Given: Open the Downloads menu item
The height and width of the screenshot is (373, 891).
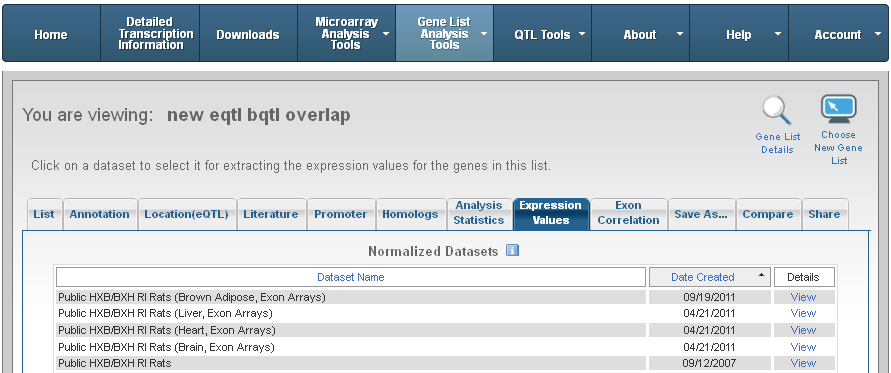Looking at the screenshot, I should pos(248,34).
